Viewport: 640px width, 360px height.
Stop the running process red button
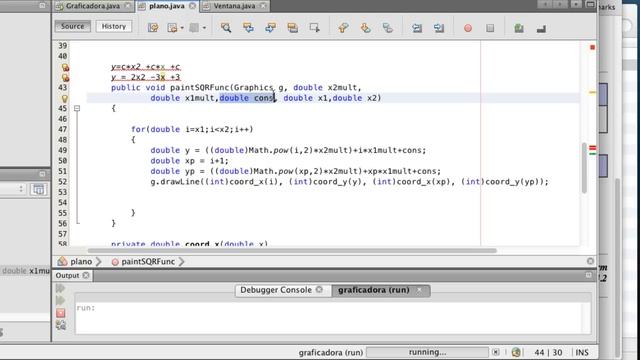point(61,313)
